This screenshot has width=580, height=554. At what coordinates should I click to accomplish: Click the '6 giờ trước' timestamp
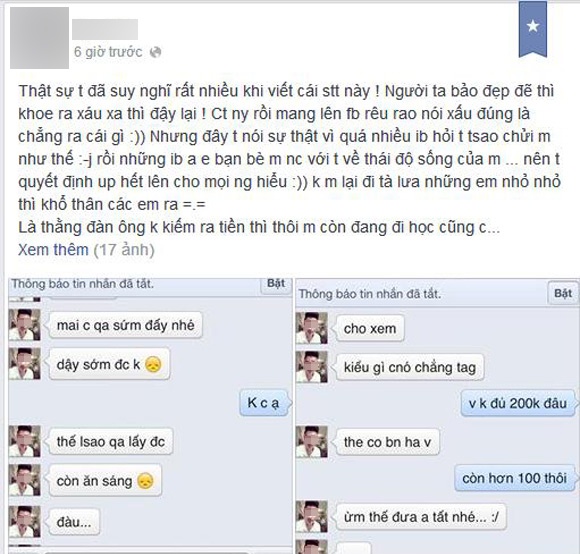pyautogui.click(x=108, y=52)
